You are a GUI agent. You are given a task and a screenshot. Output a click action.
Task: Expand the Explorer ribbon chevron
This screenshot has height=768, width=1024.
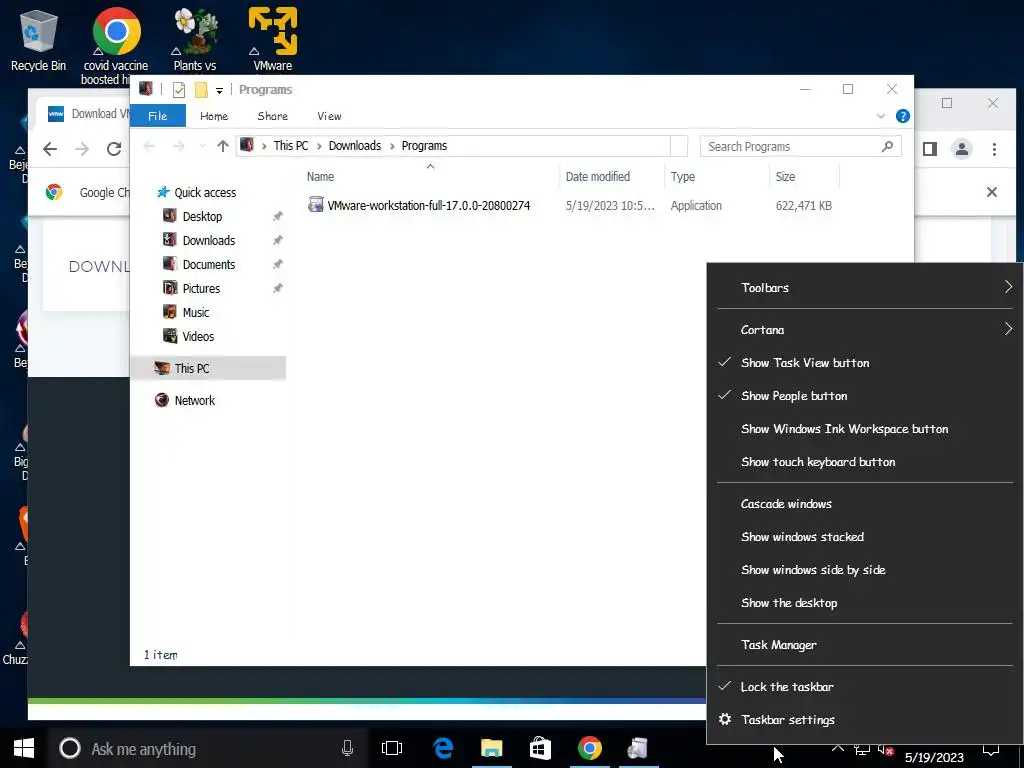tap(880, 116)
